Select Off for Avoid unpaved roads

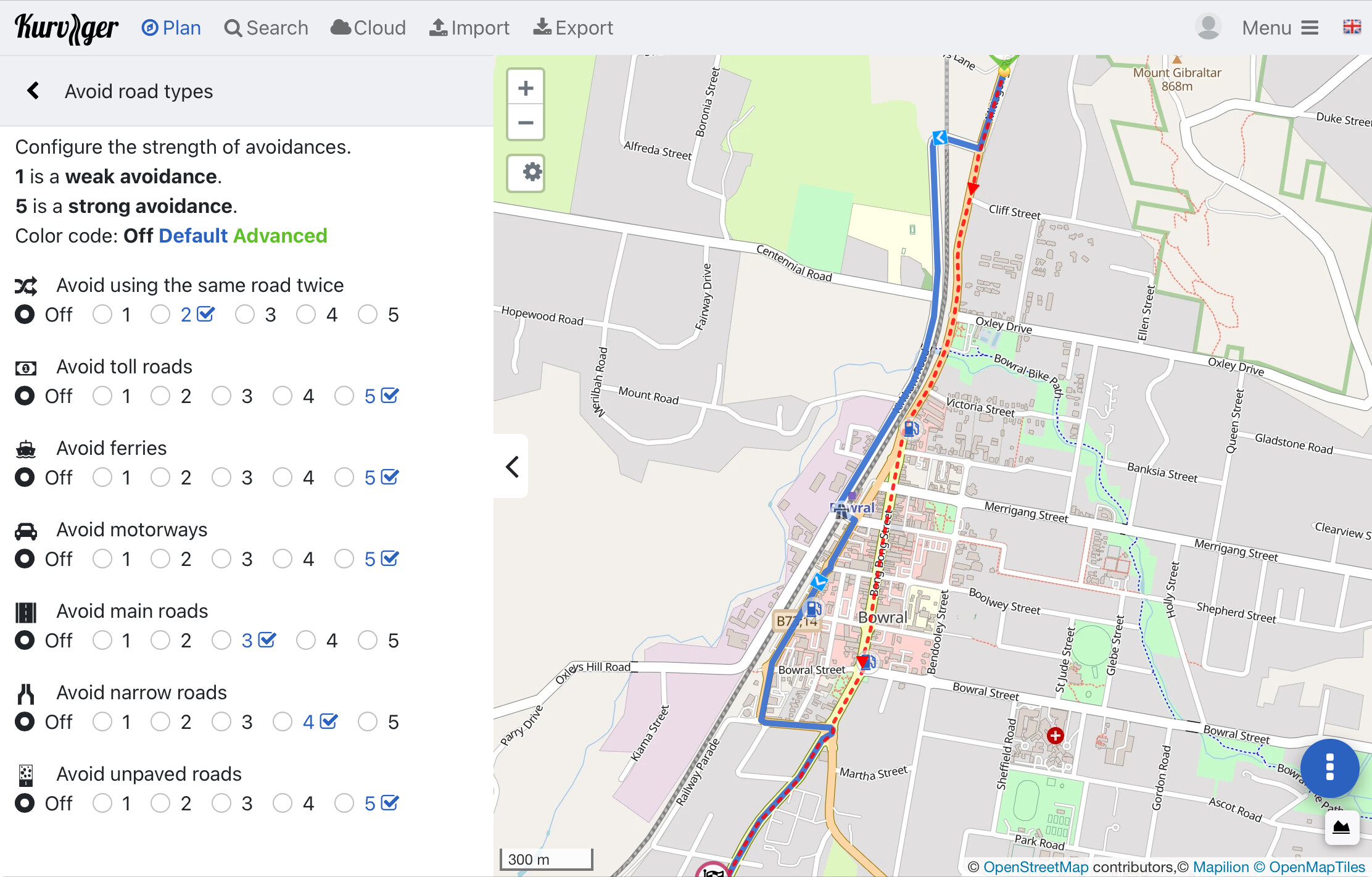[x=25, y=804]
